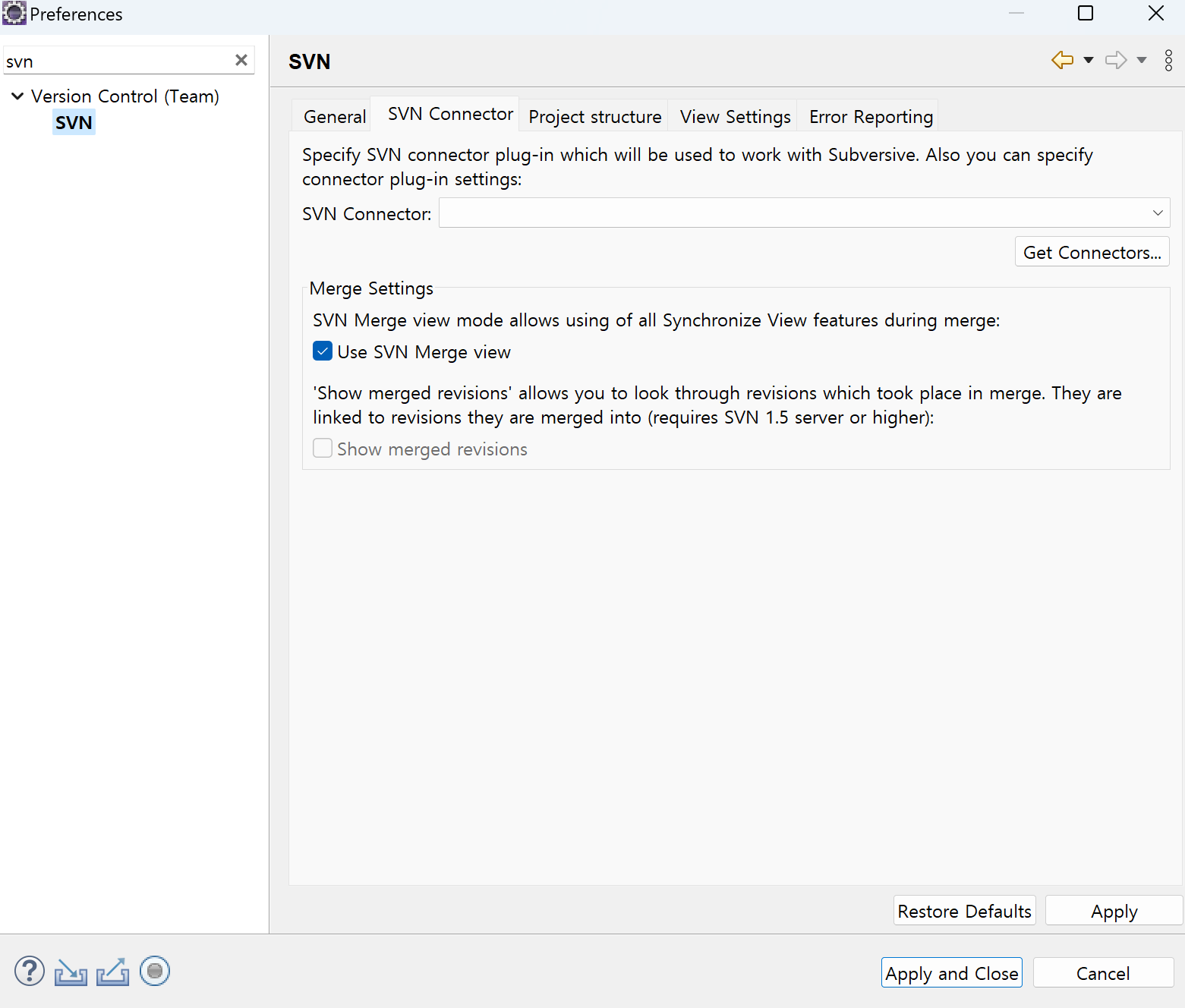Click the Export preferences icon

point(112,972)
